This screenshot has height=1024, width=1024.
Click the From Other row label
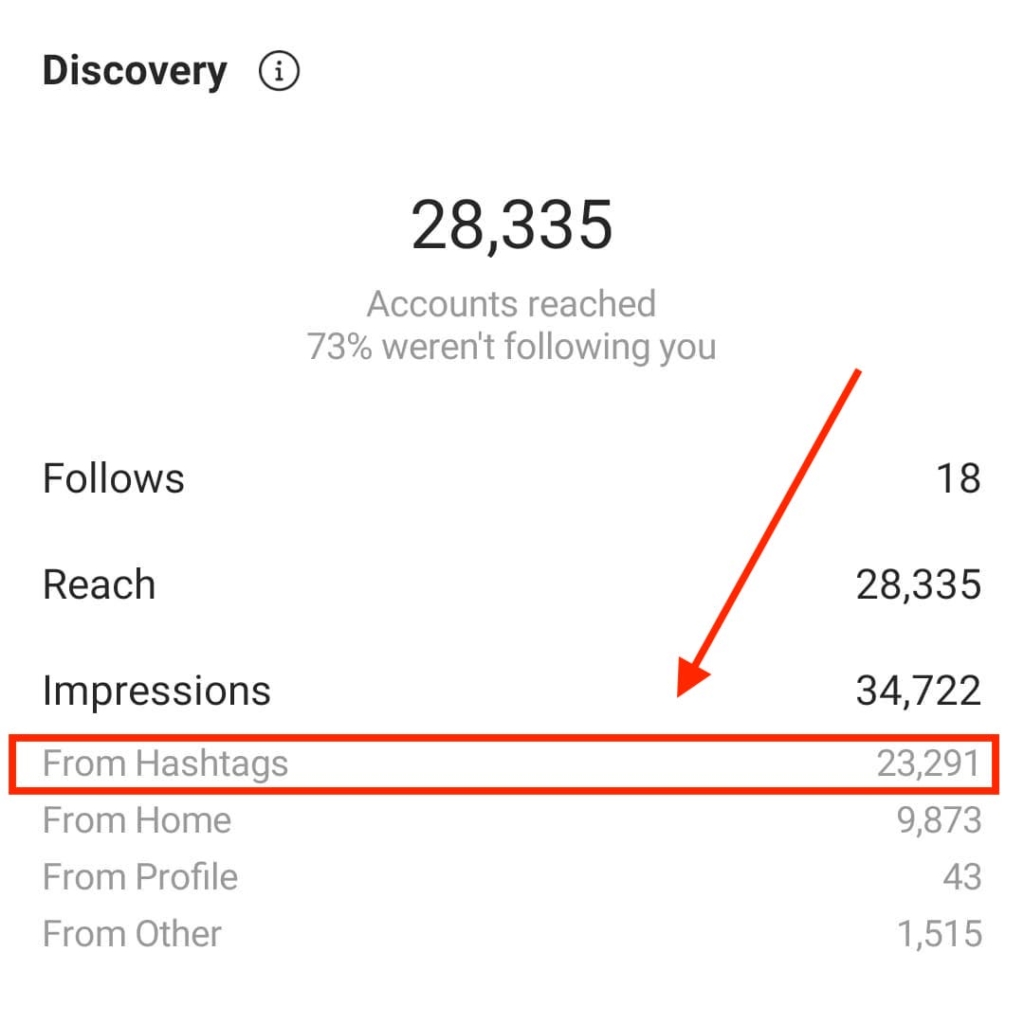click(x=132, y=934)
